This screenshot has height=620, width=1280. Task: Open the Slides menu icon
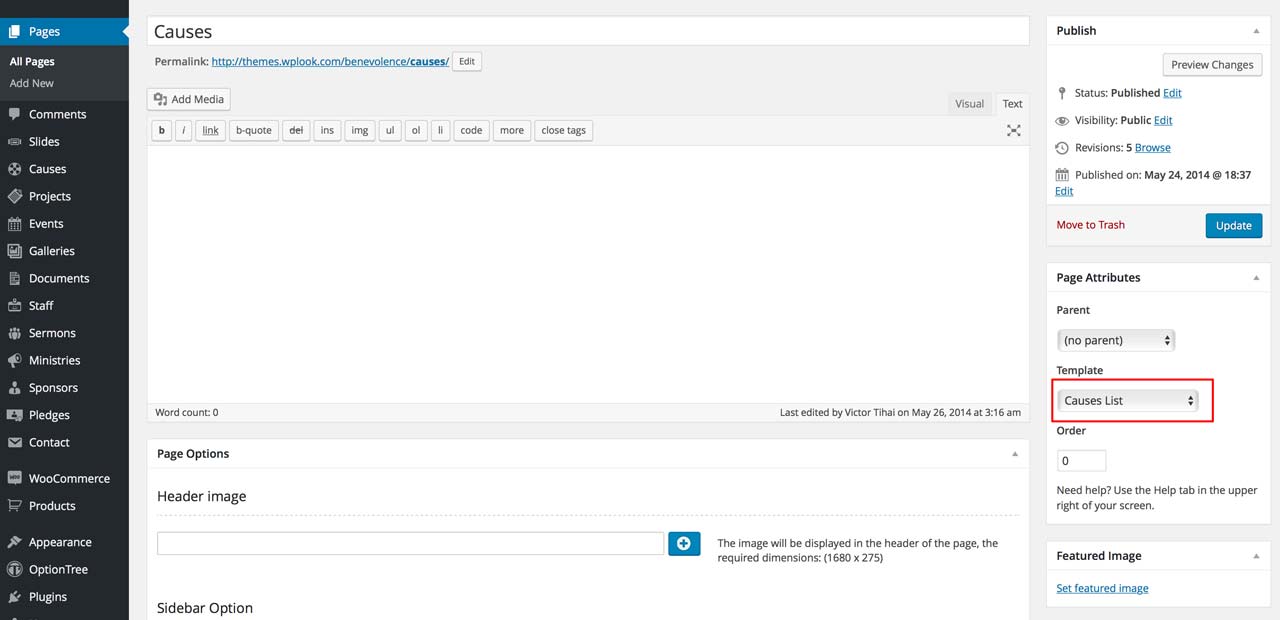tap(14, 142)
